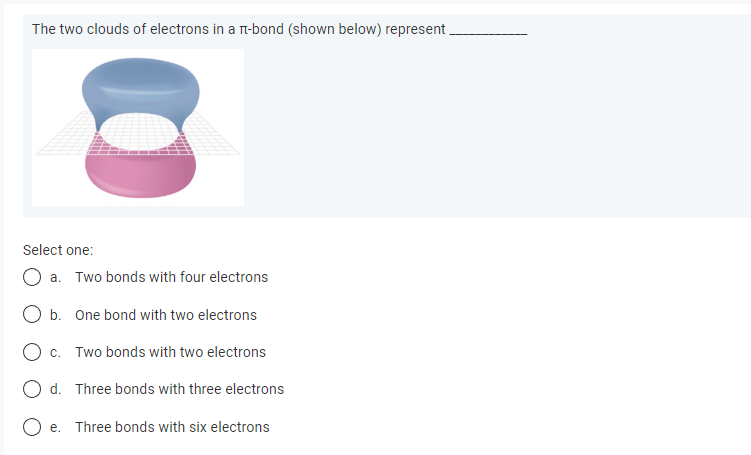Select radio button for option e
Screen dimensions: 751x455
tap(32, 427)
